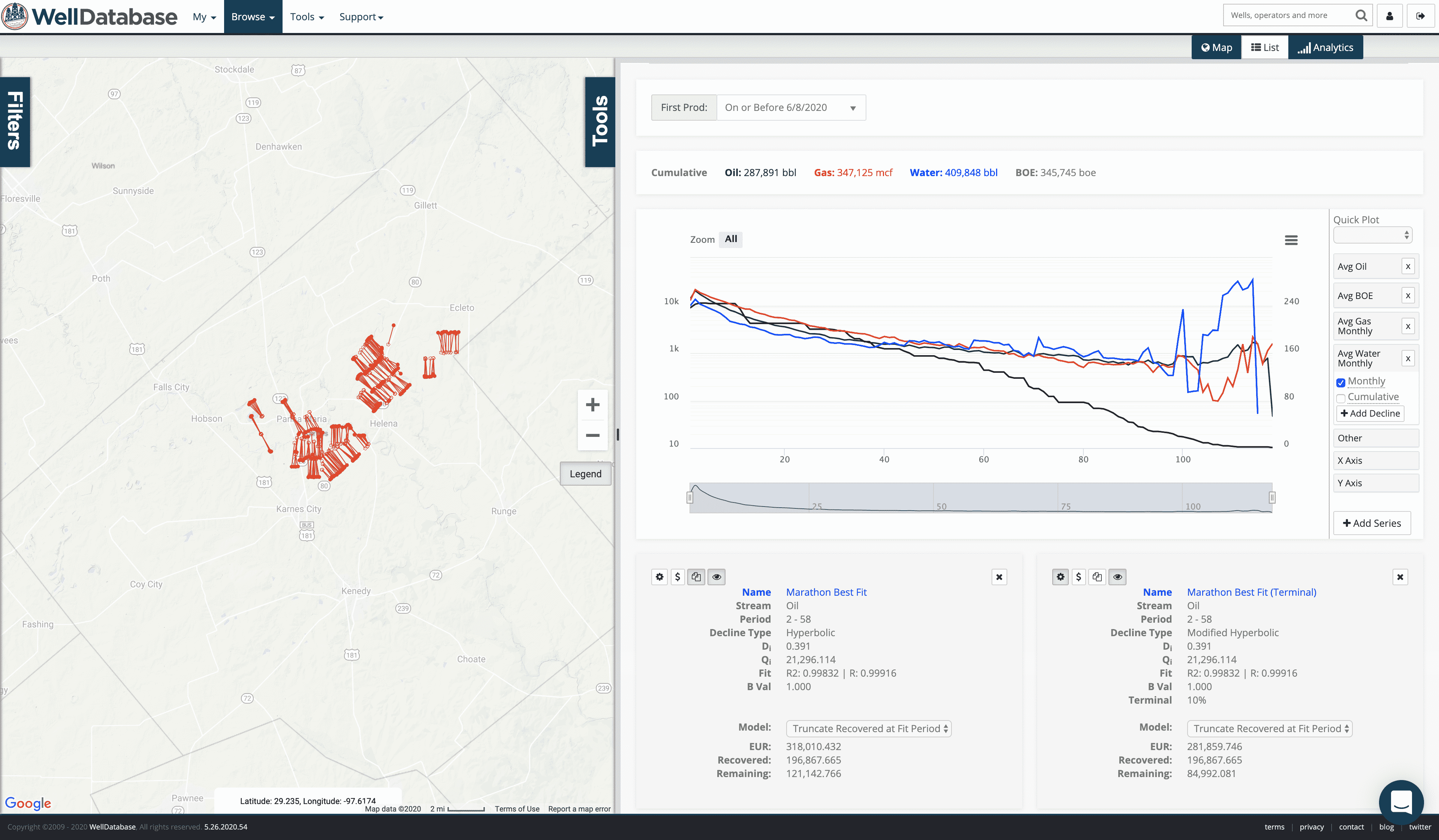The image size is (1439, 840).
Task: Open the chat support bubble
Action: coord(1401,802)
